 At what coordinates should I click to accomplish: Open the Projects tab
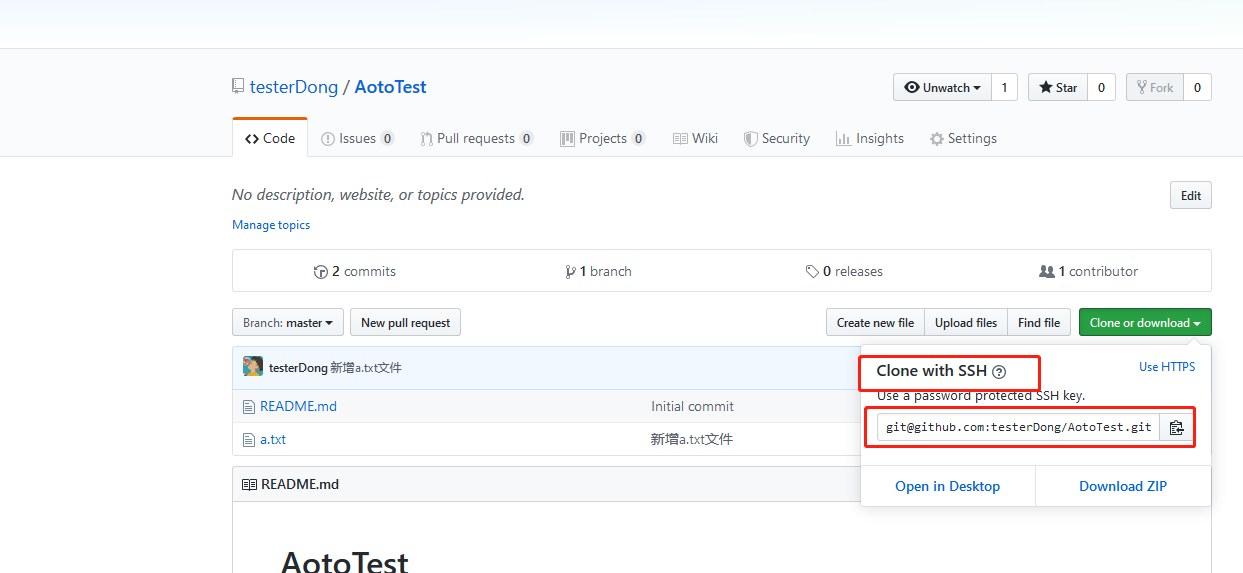[602, 138]
